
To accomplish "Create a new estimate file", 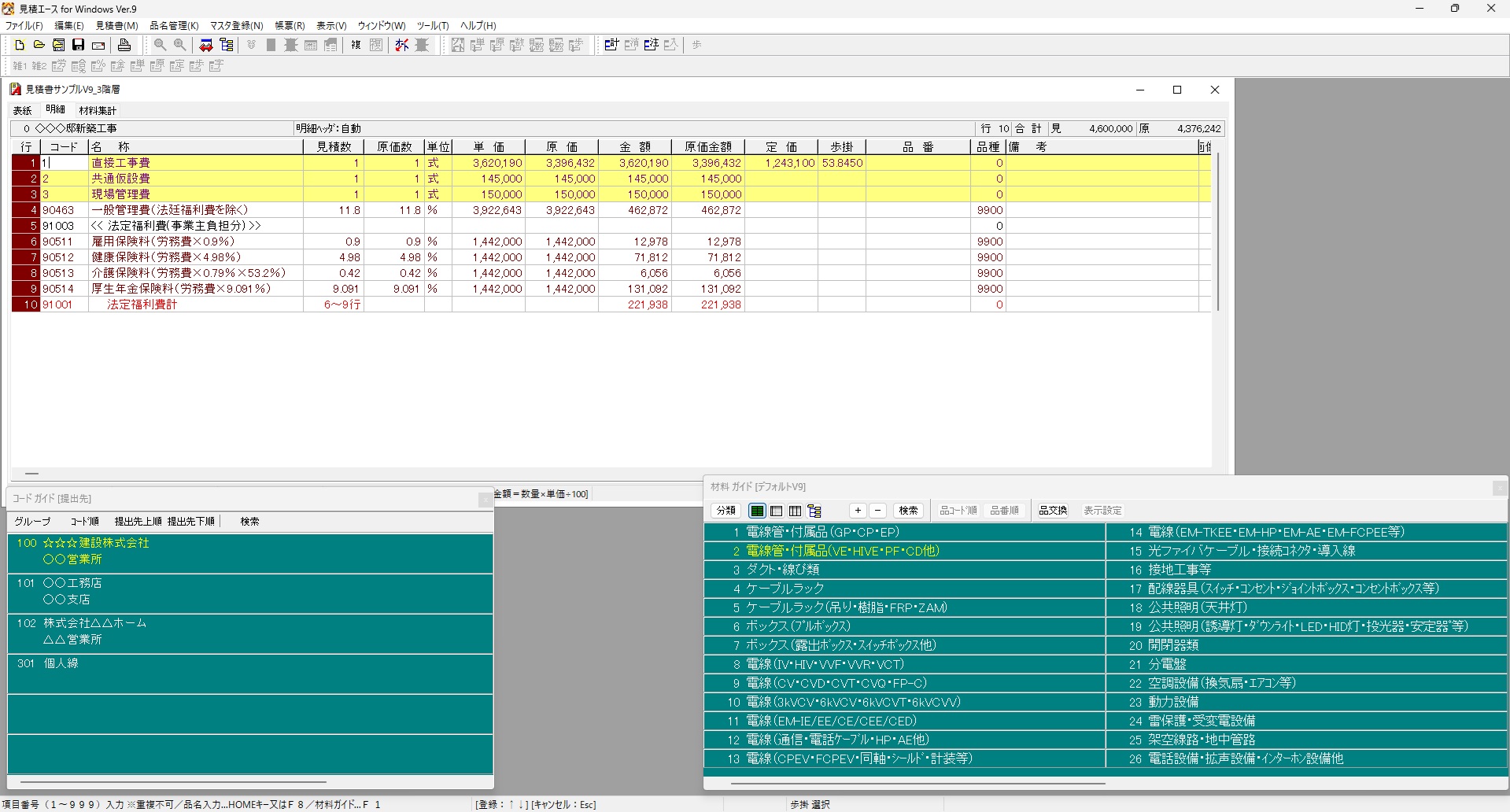I will point(20,45).
